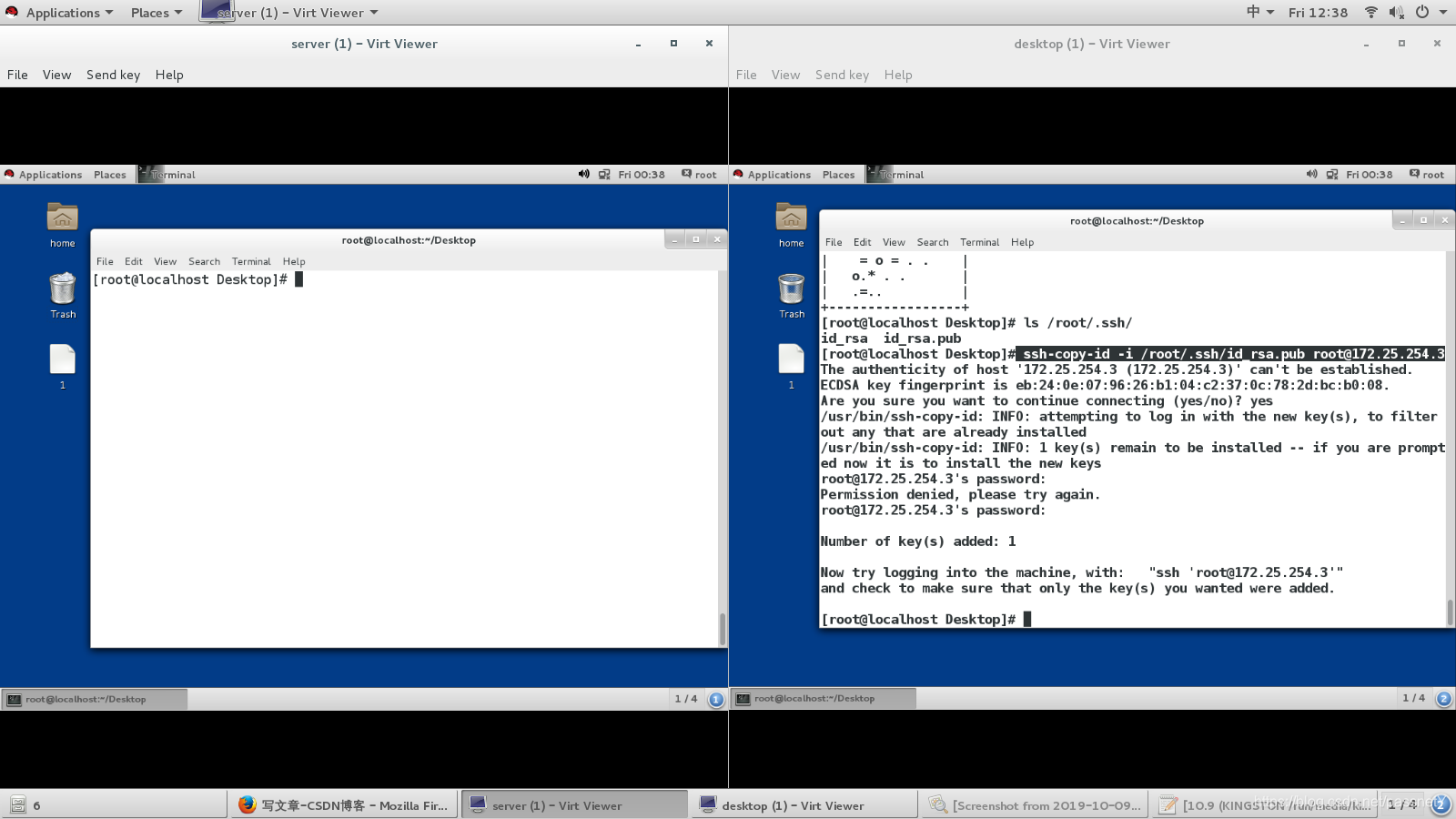Open Send key menu in server Virt Viewer

point(113,75)
